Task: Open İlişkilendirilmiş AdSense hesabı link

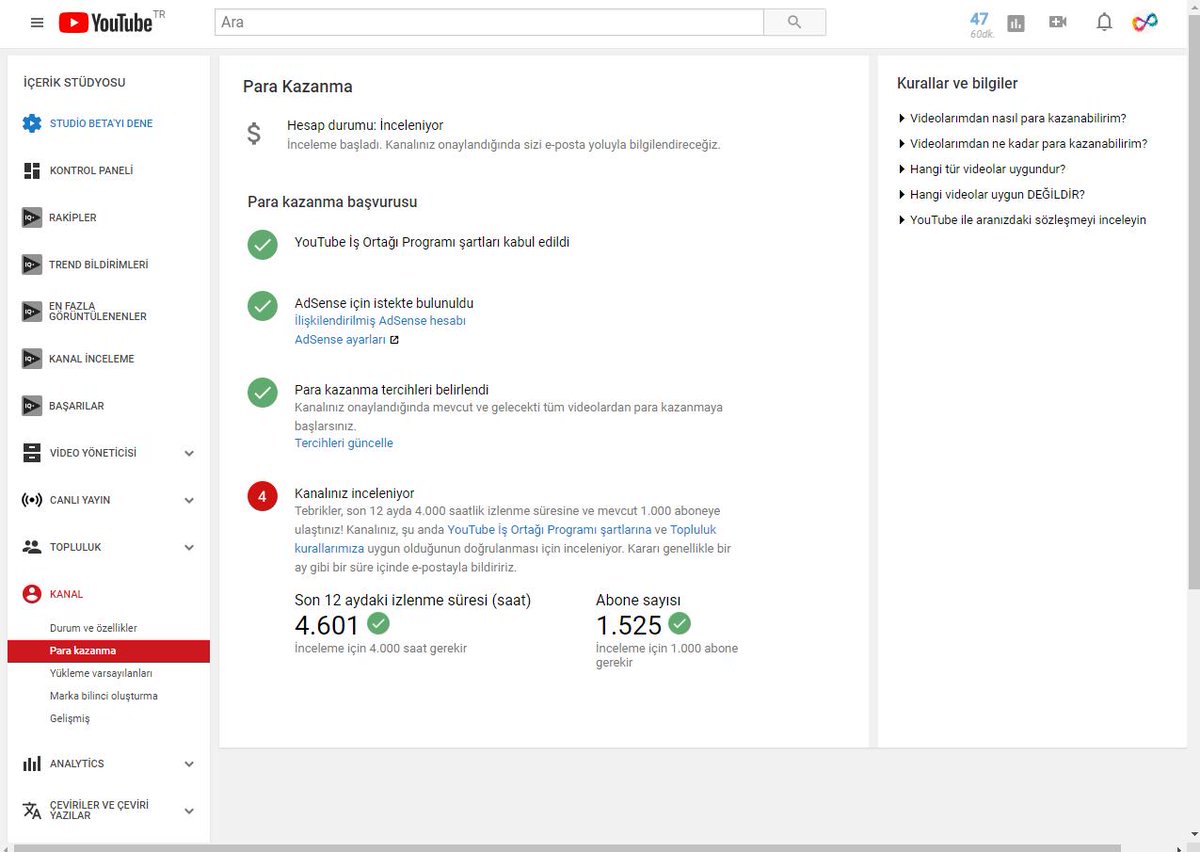Action: click(380, 321)
